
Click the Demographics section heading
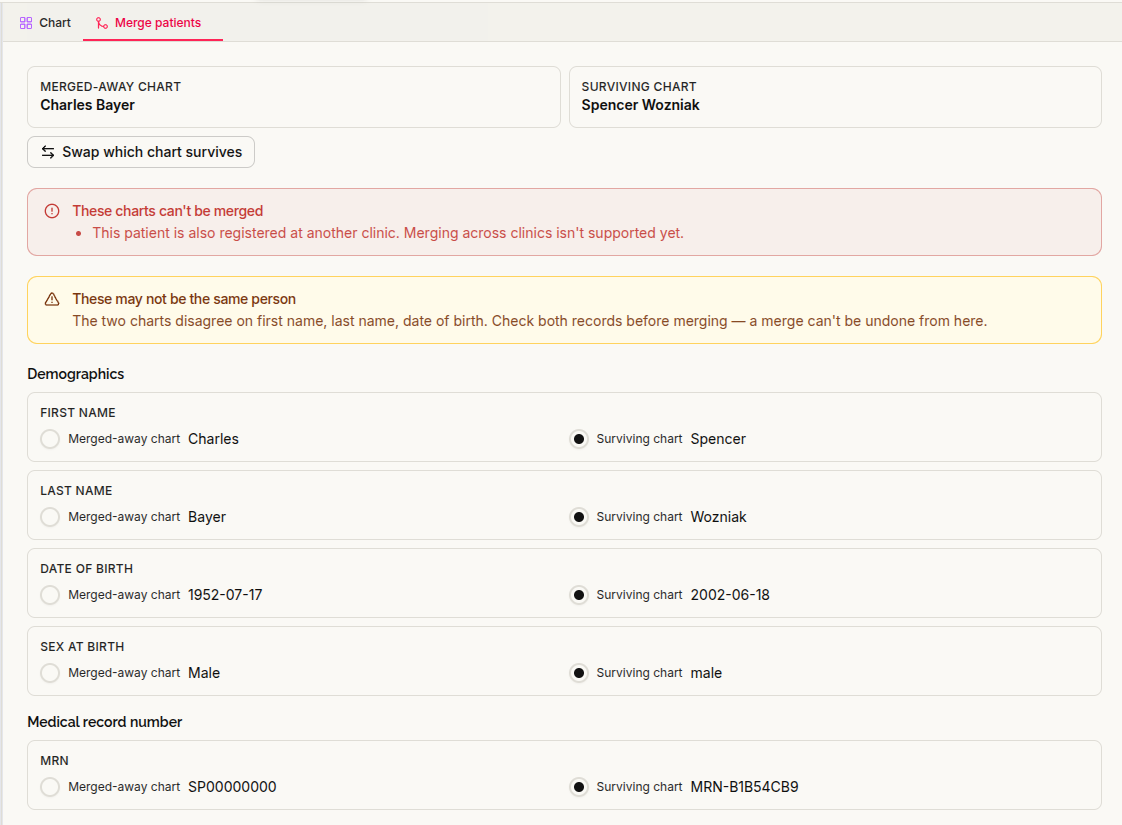(x=76, y=374)
